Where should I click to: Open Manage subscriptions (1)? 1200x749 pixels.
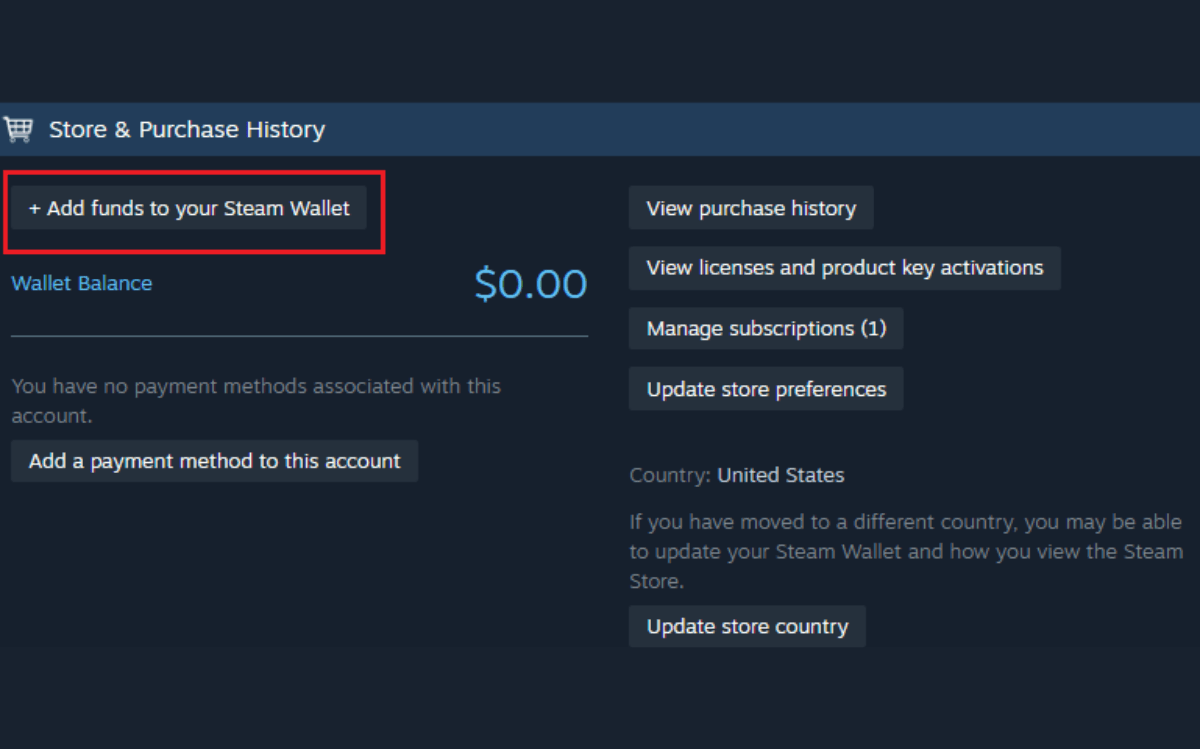coord(766,329)
